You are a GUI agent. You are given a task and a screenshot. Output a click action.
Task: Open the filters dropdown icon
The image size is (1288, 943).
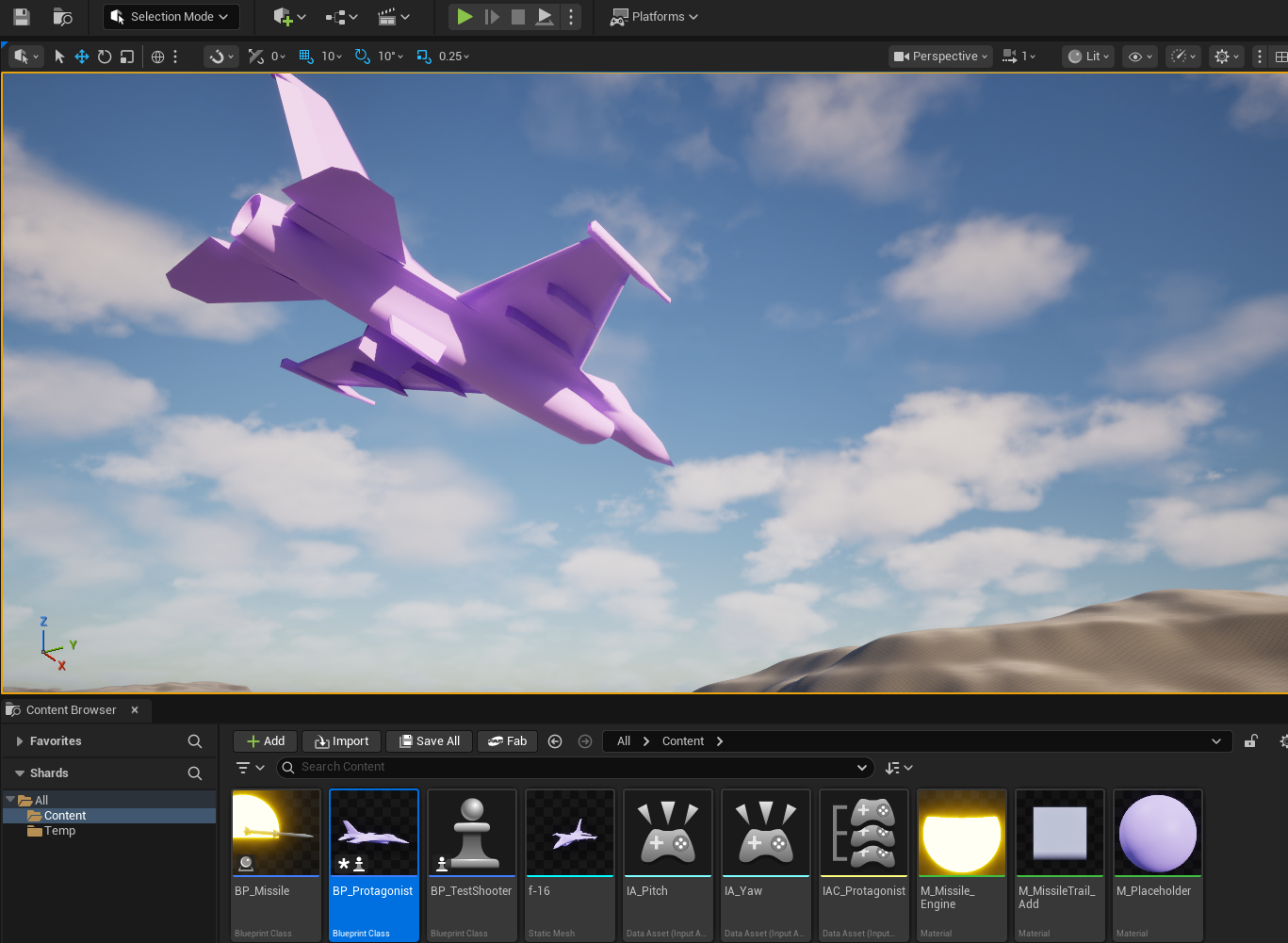[x=251, y=768]
